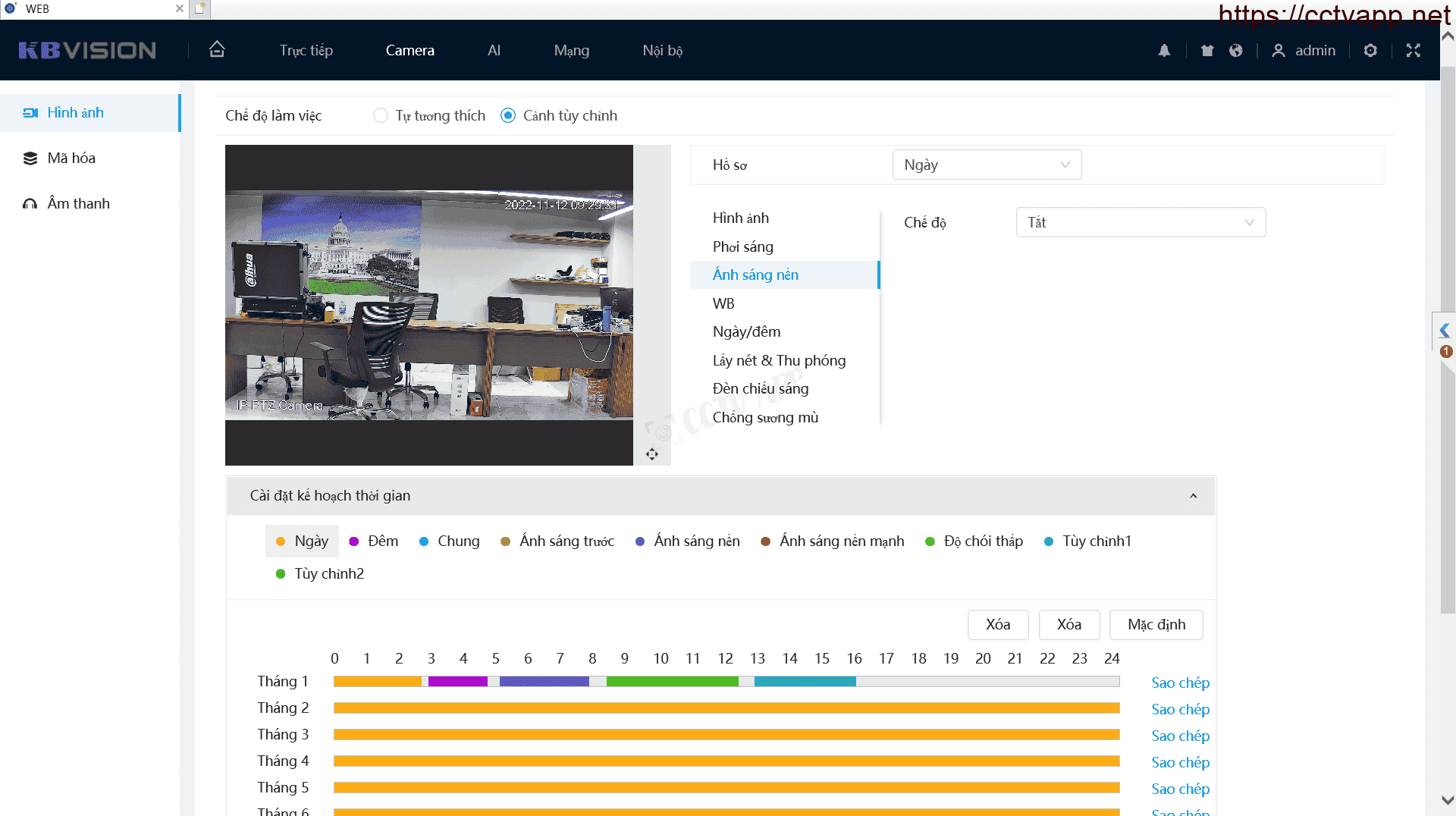This screenshot has height=816, width=1456.
Task: Switch to Mã hóa in sidebar
Action: point(71,158)
